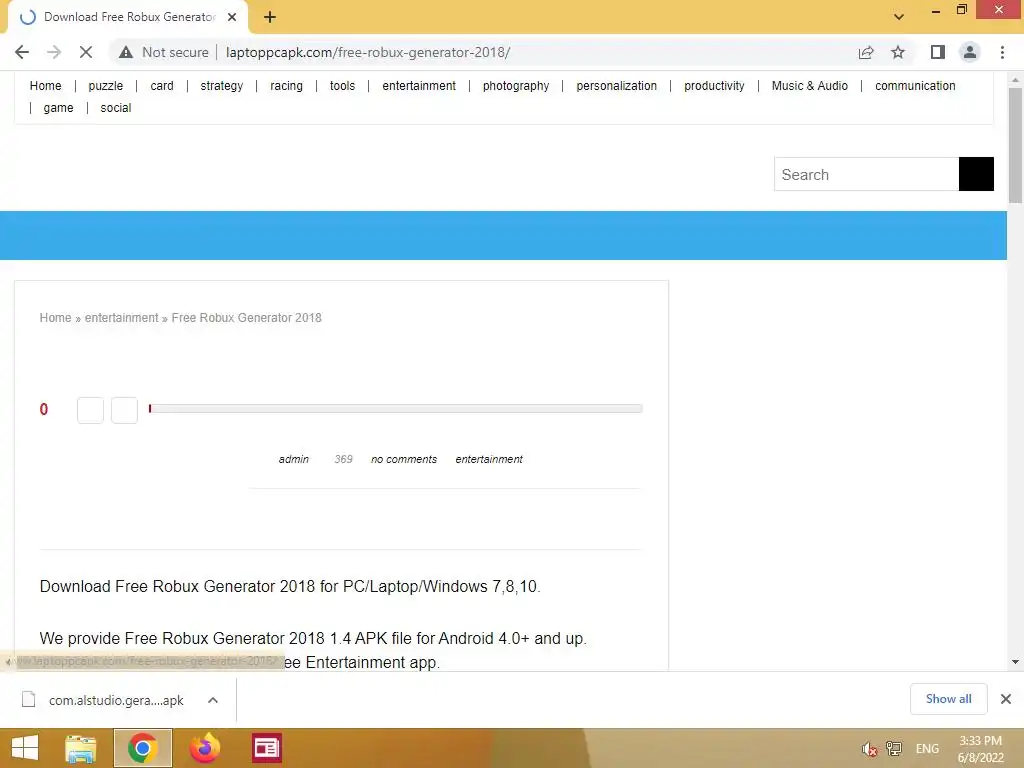The image size is (1024, 768).
Task: Click the rating progress bar
Action: tap(395, 409)
